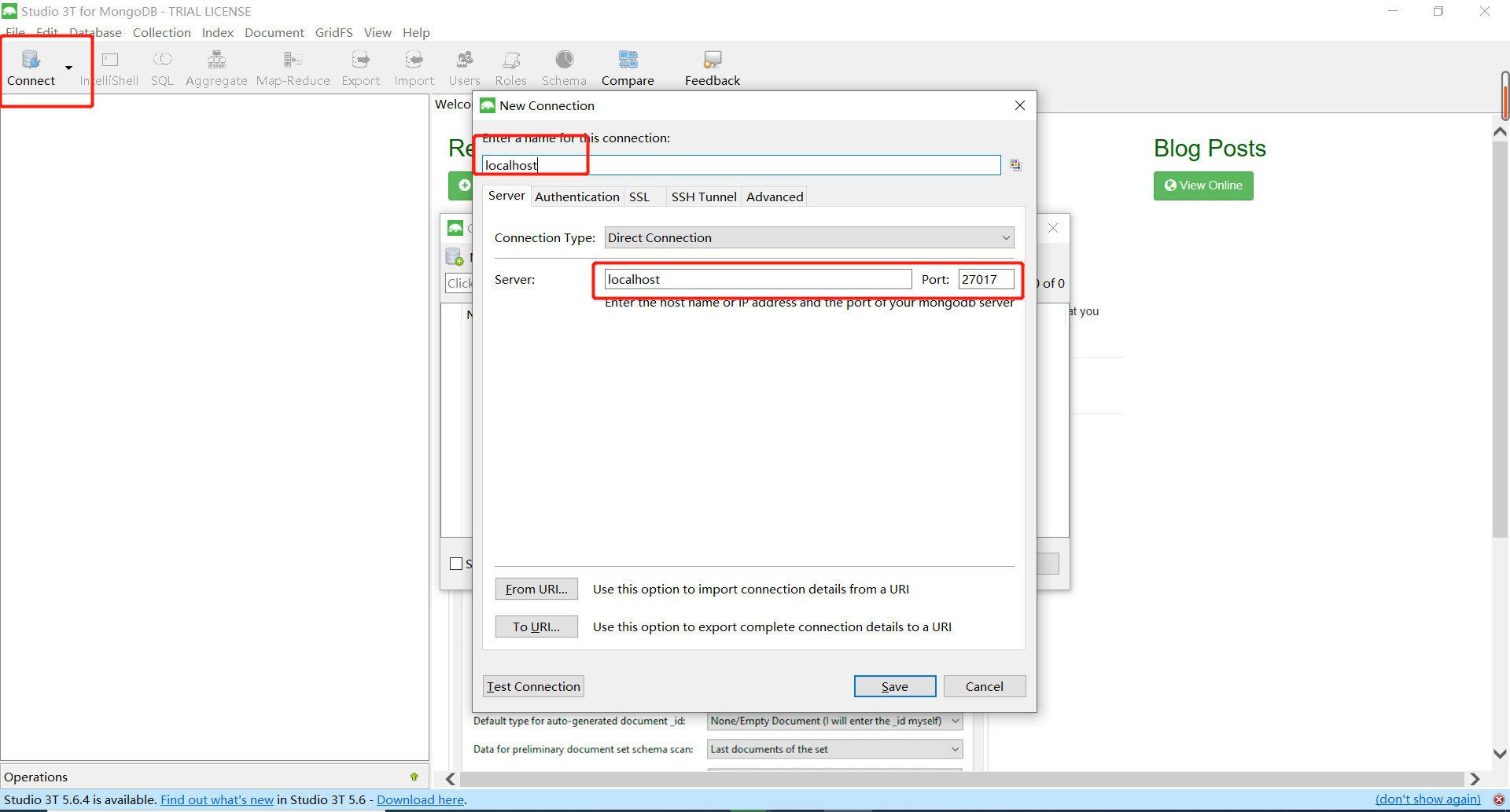Screen dimensions: 1510x812
Task: Open IntelliShell from the toolbar
Action: click(109, 68)
